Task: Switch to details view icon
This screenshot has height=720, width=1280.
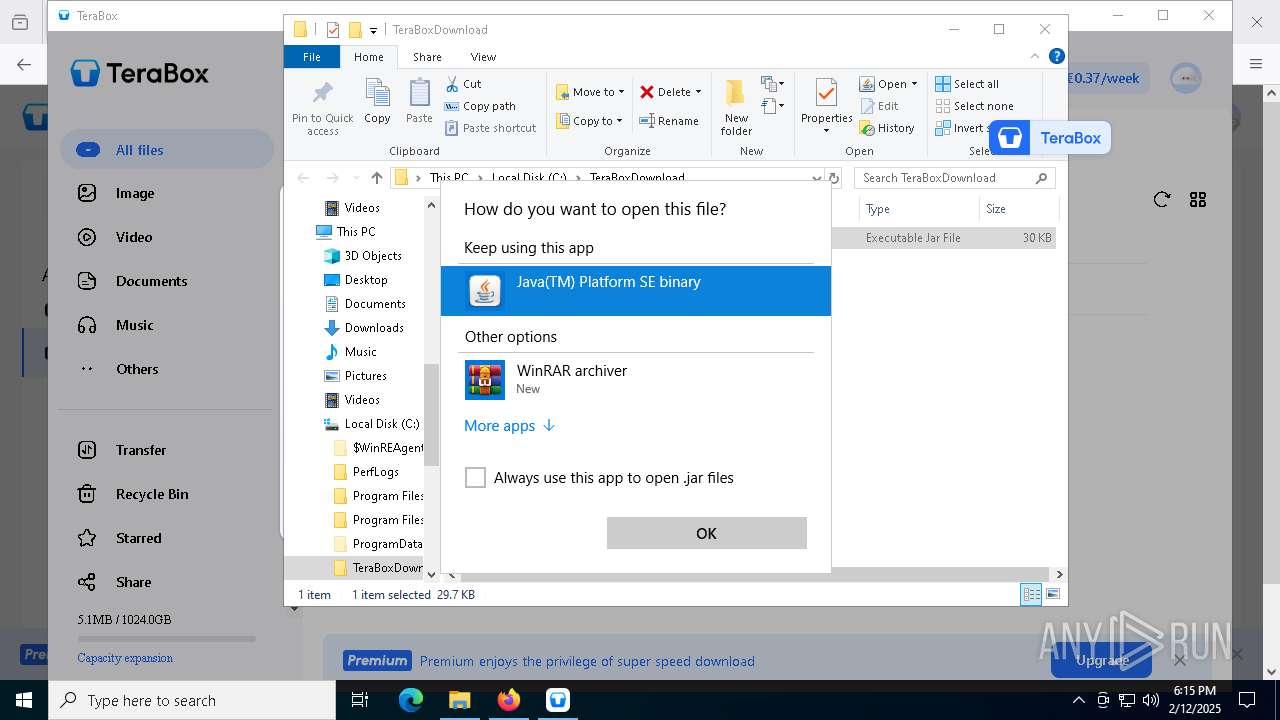Action: pos(1031,594)
